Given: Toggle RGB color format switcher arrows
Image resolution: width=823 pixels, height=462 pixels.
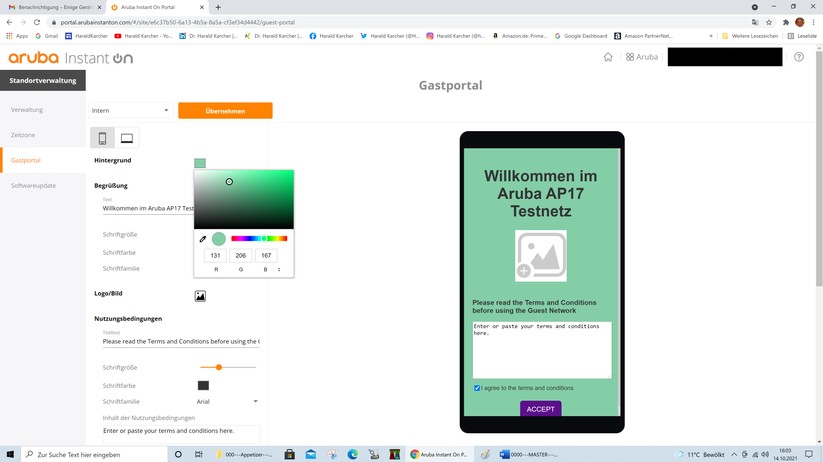Looking at the screenshot, I should 279,269.
